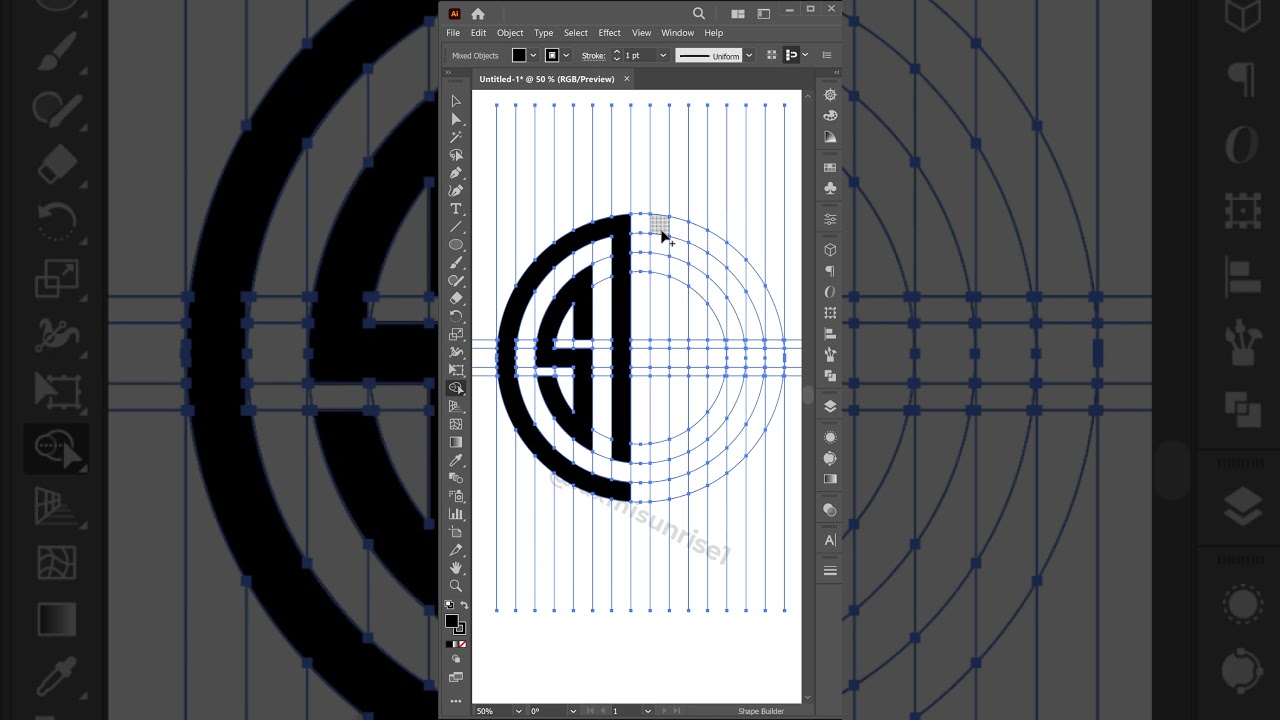This screenshot has height=720, width=1280.
Task: Open the Effect menu
Action: tap(610, 33)
